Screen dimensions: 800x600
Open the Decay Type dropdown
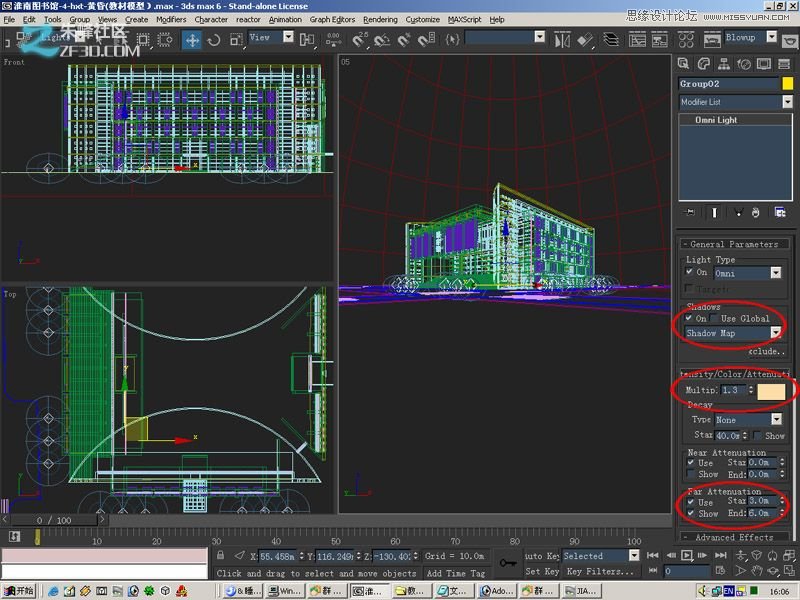(x=776, y=420)
